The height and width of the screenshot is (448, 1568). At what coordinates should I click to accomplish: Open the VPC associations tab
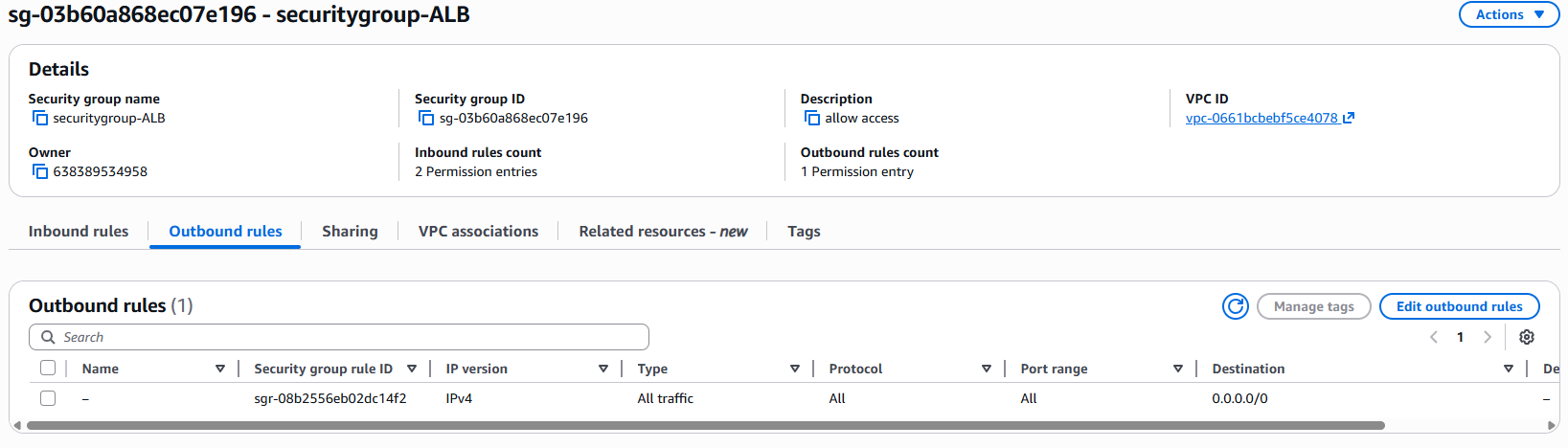click(478, 232)
